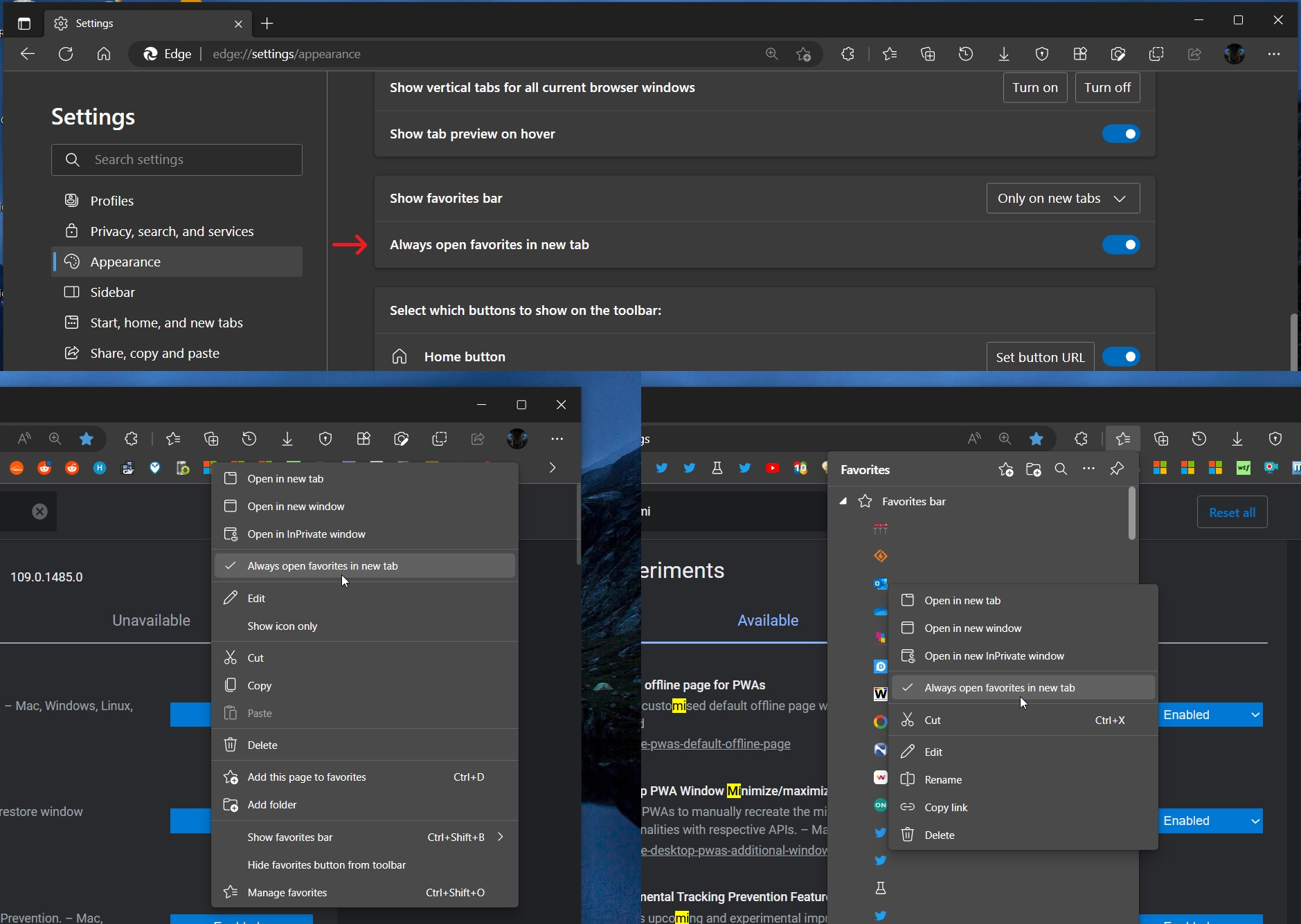Viewport: 1301px width, 924px height.
Task: Open Collections in top Edge toolbar
Action: [x=928, y=54]
